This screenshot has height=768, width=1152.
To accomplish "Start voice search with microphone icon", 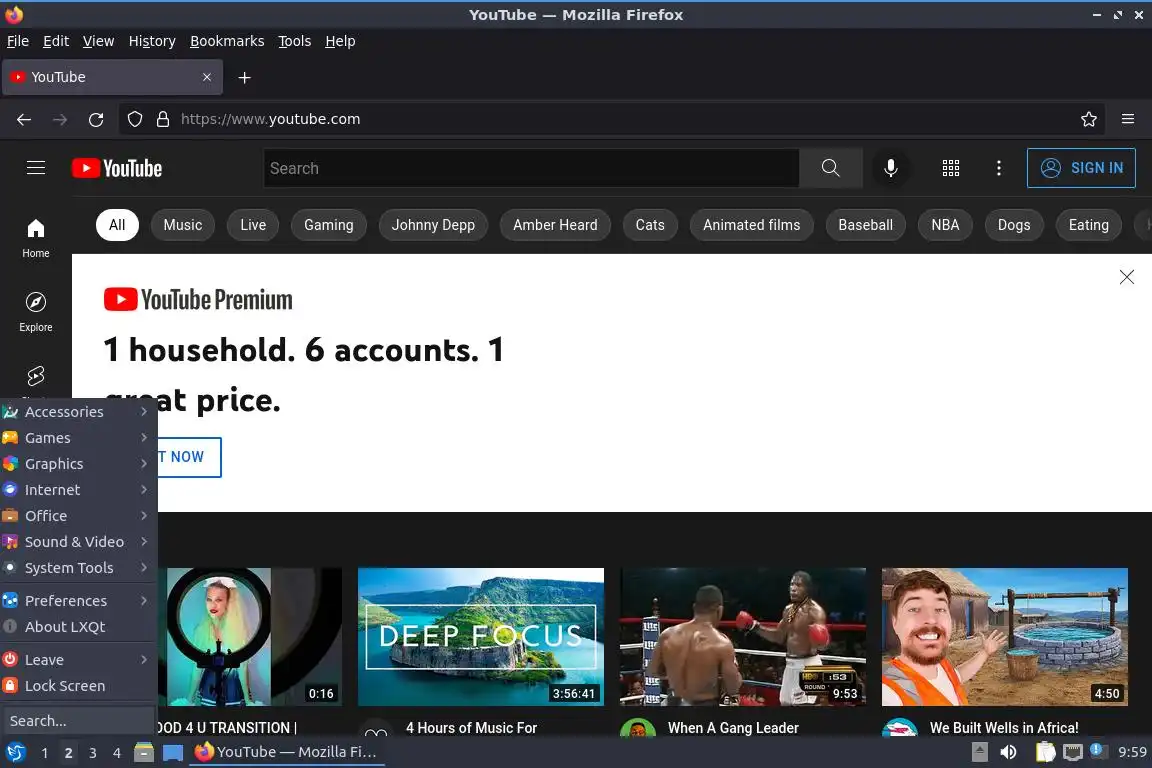I will click(890, 168).
